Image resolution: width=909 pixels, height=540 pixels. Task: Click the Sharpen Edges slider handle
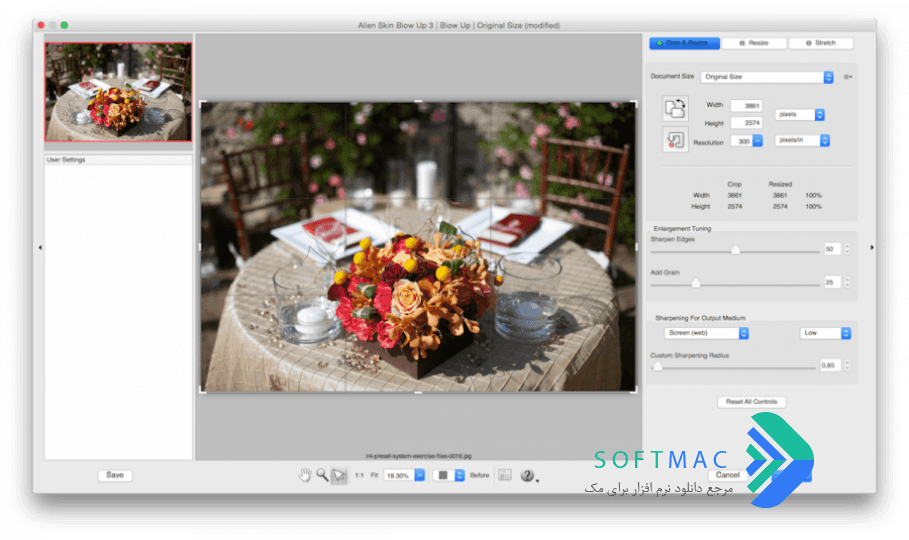click(735, 250)
